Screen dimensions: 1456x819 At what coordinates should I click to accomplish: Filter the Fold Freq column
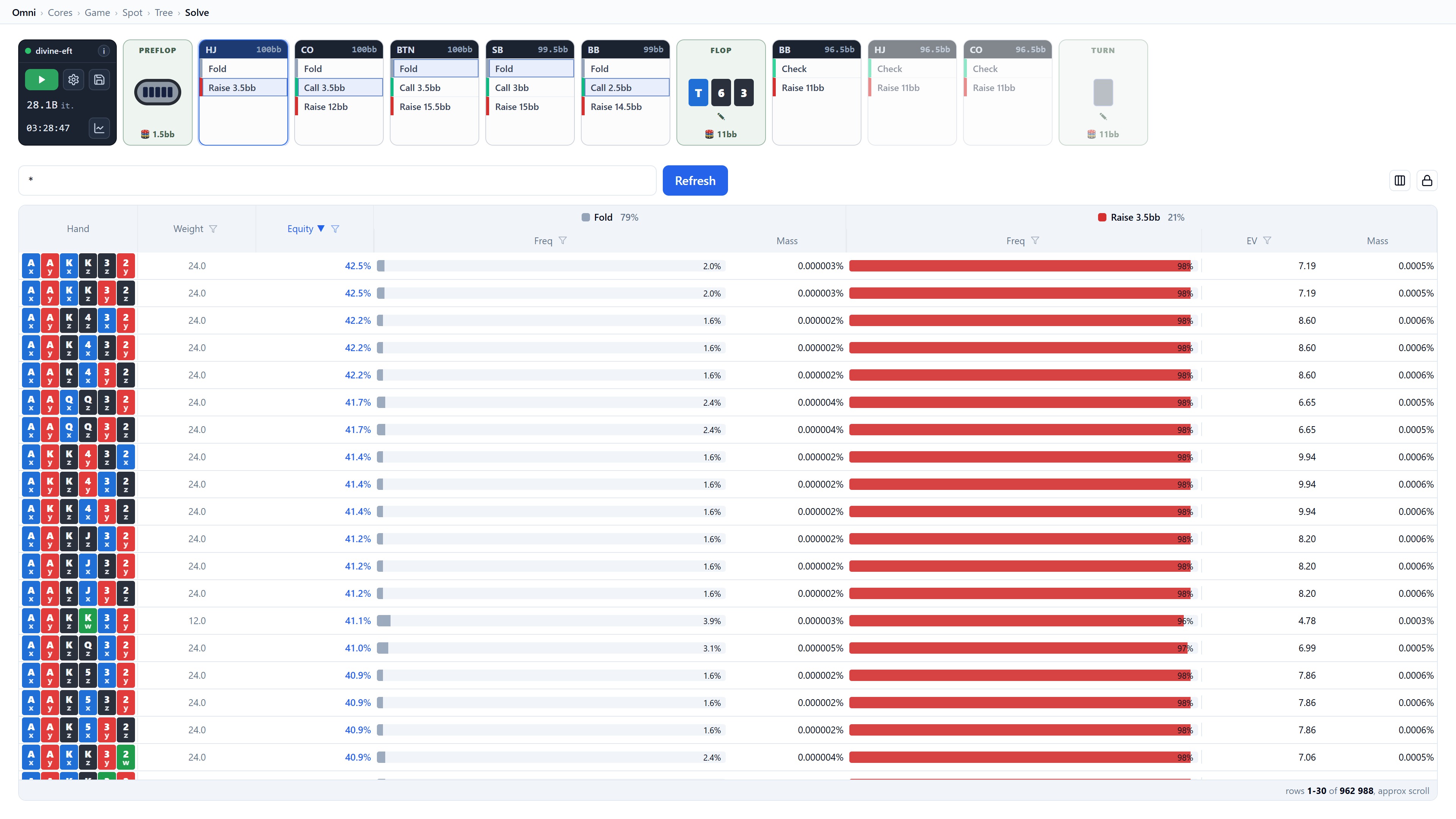(562, 241)
